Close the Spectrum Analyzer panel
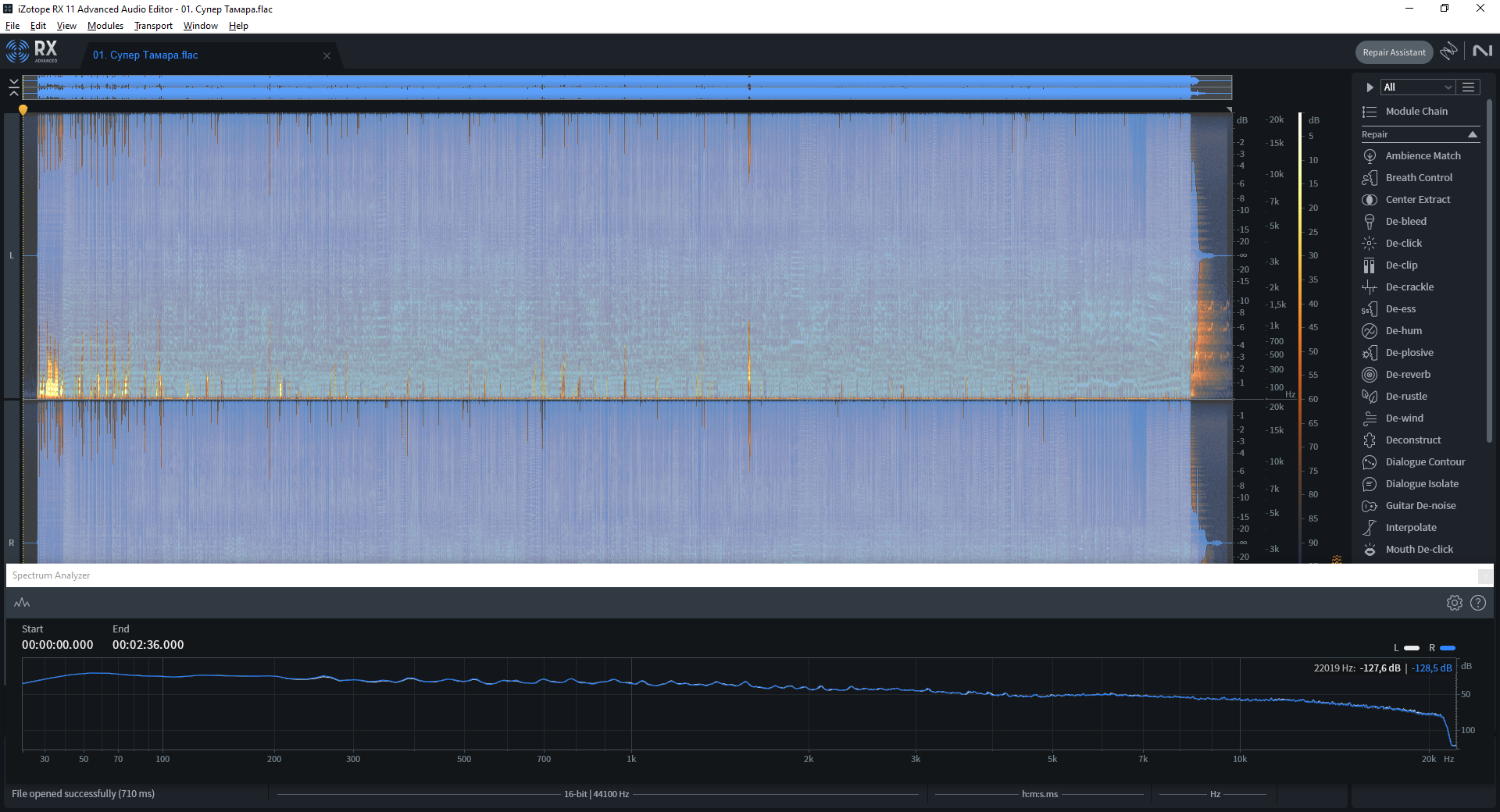The height and width of the screenshot is (812, 1500). click(x=1484, y=576)
